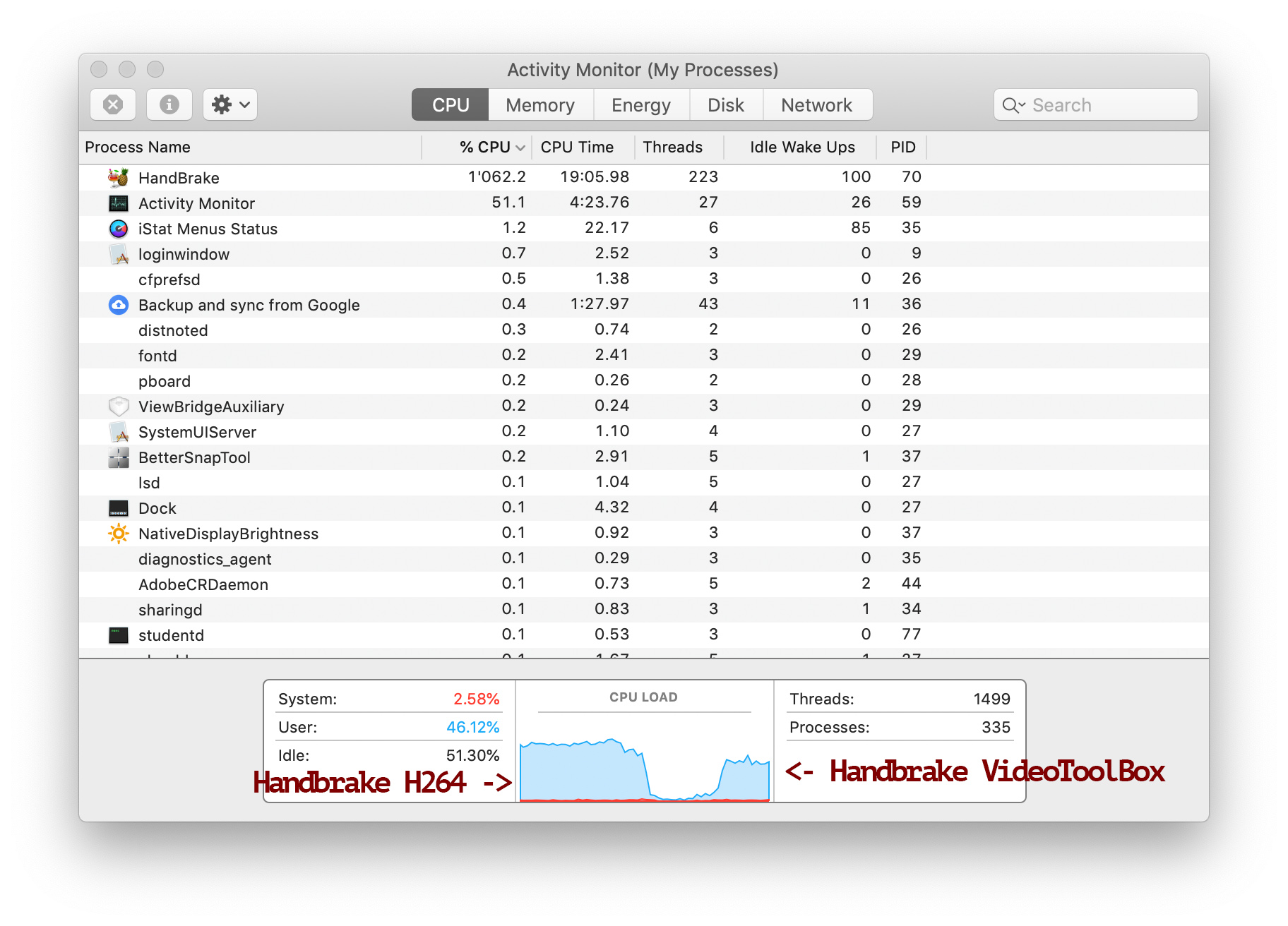Screen dimensions: 1288x926
Task: Click the BetterSnapTool icon
Action: point(119,457)
